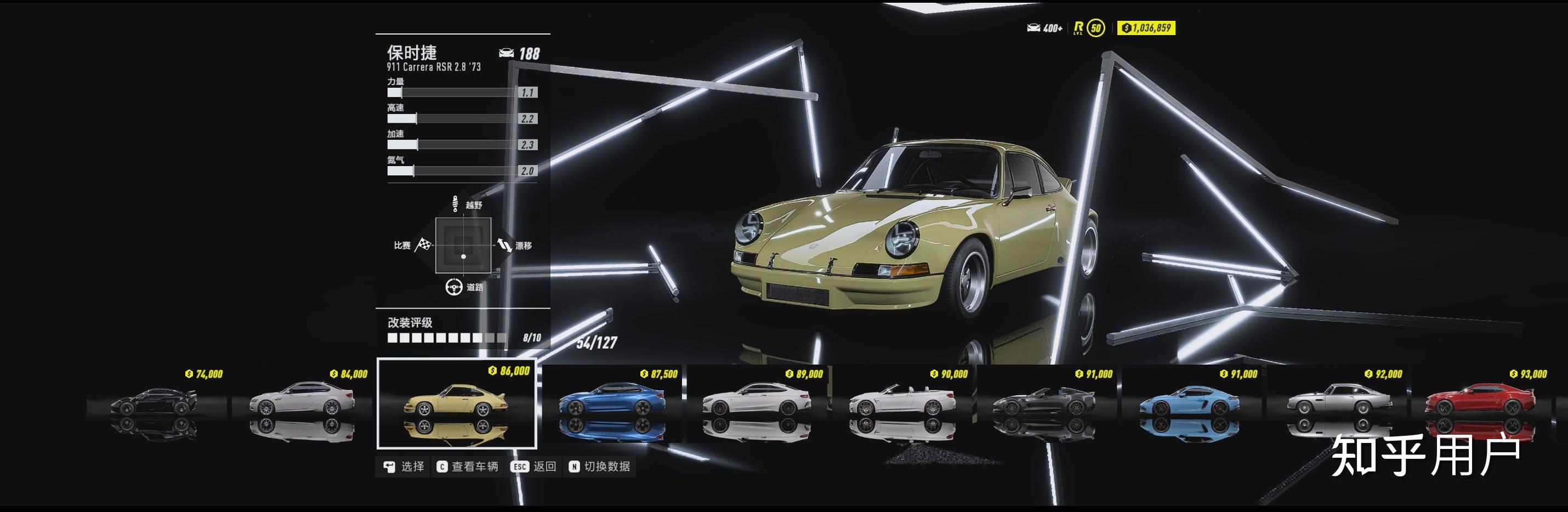Click the 改装评级 tuning rating bar

click(x=447, y=338)
